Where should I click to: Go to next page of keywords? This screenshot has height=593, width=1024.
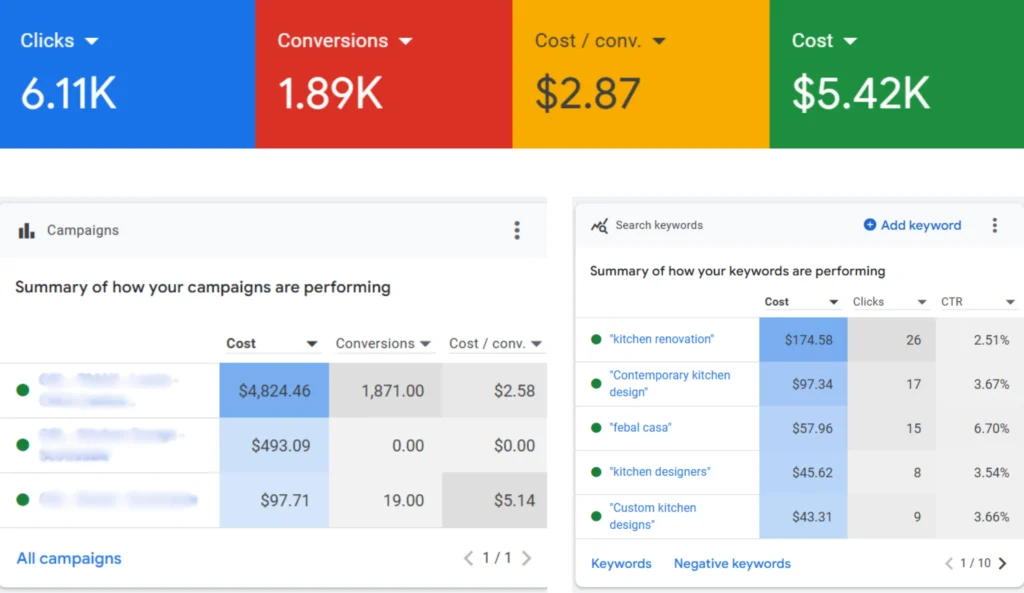pos(1003,564)
